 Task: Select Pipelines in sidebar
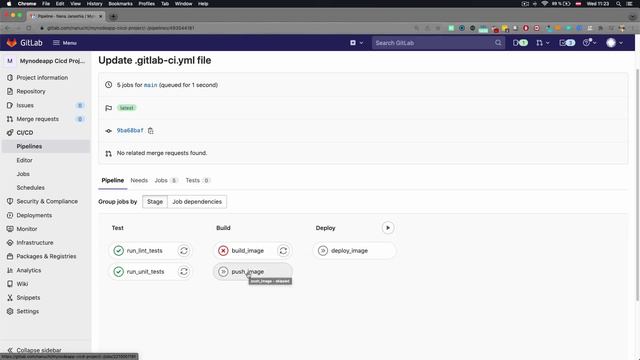coord(46,146)
